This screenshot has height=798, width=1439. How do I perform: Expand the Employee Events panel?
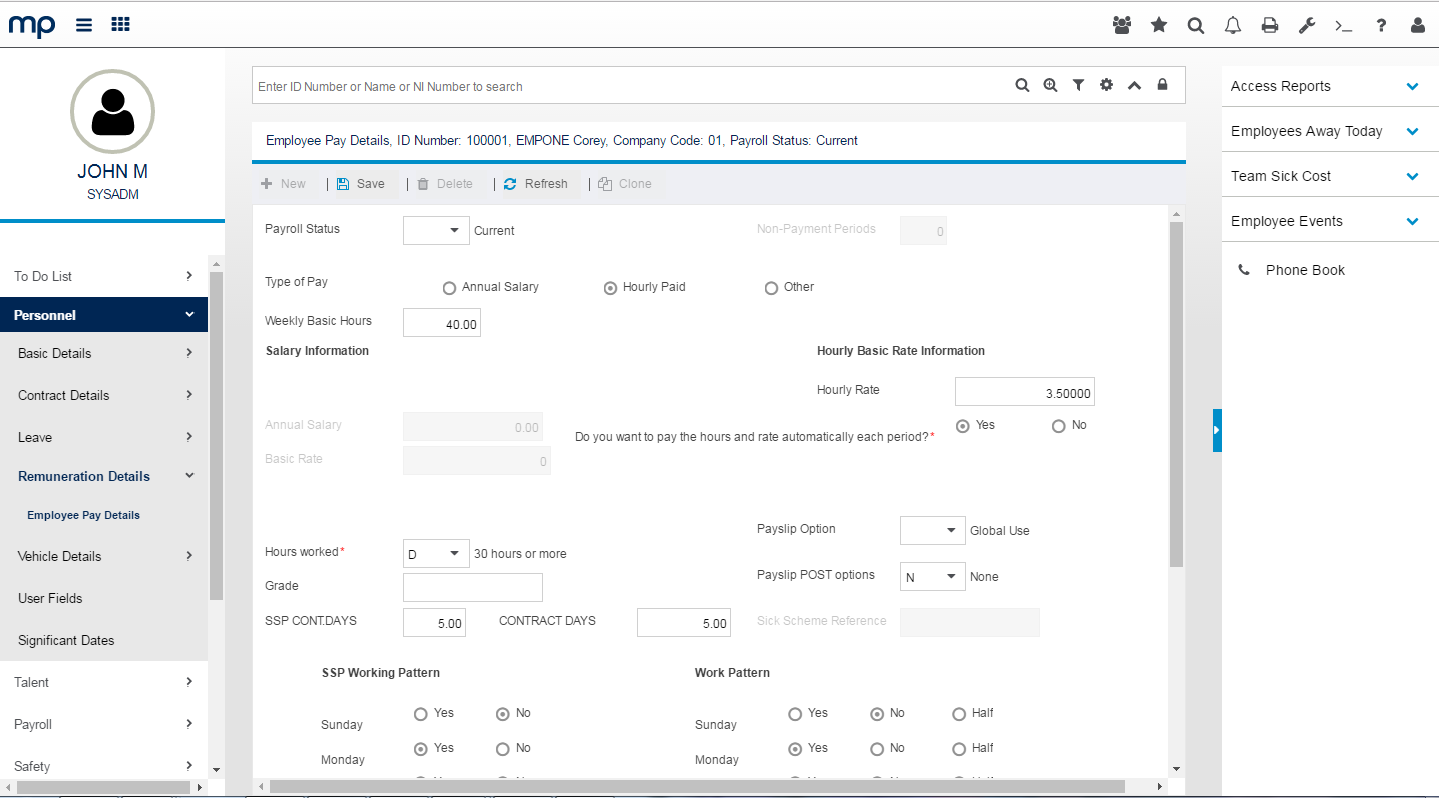[x=1413, y=221]
